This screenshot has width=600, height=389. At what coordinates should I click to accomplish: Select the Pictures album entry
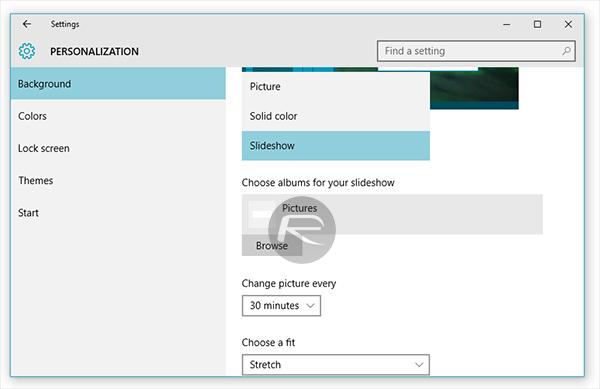[392, 214]
